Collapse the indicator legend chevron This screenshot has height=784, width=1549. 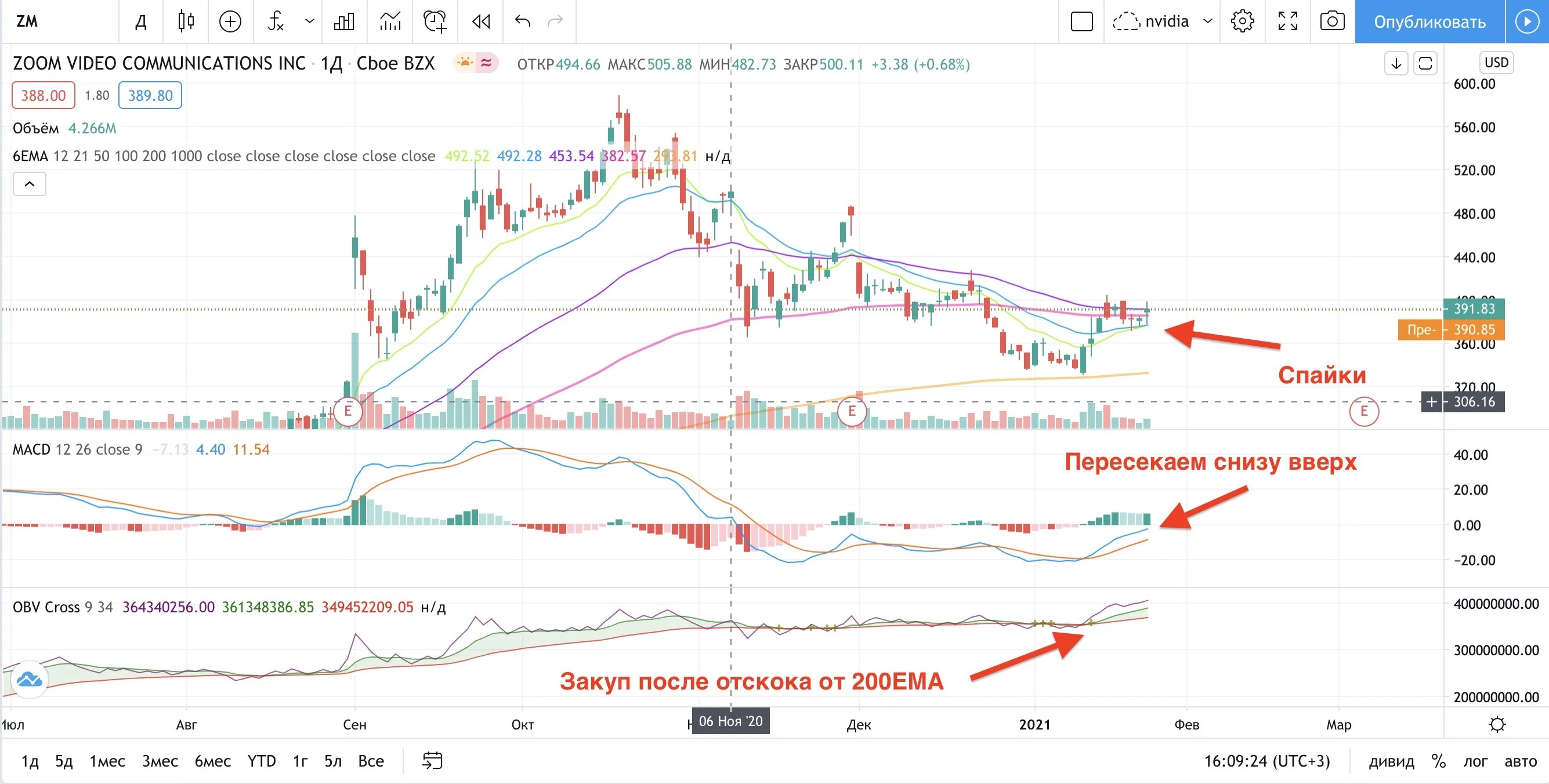(30, 184)
